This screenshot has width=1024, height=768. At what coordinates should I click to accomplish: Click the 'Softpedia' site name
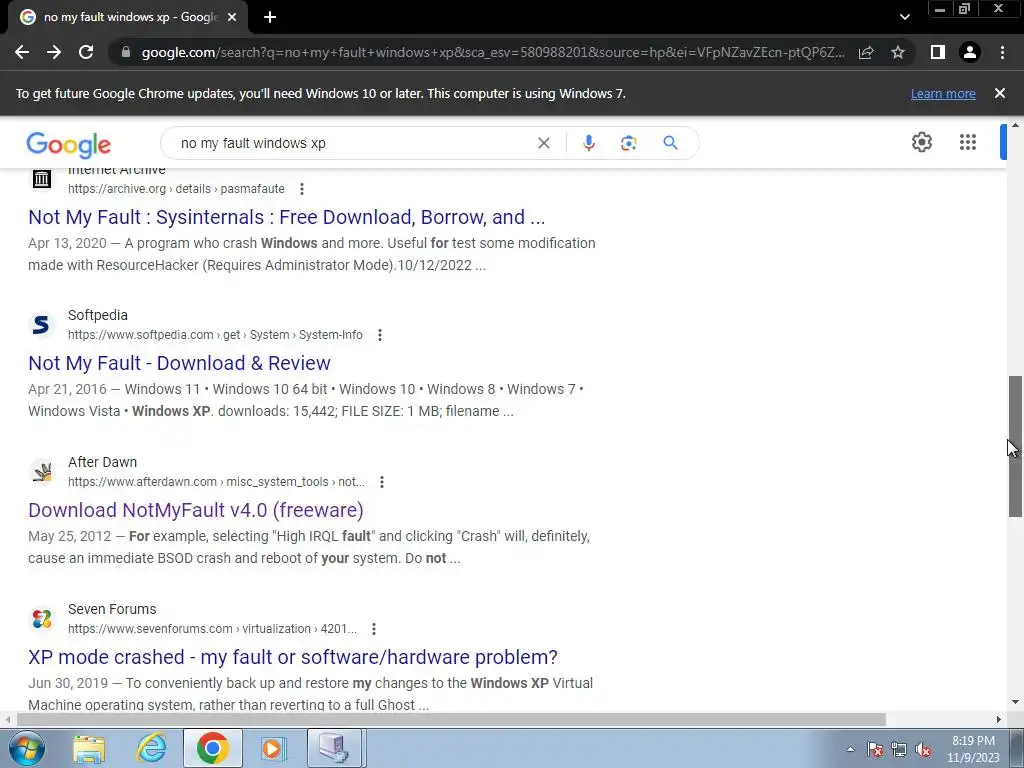pos(98,315)
